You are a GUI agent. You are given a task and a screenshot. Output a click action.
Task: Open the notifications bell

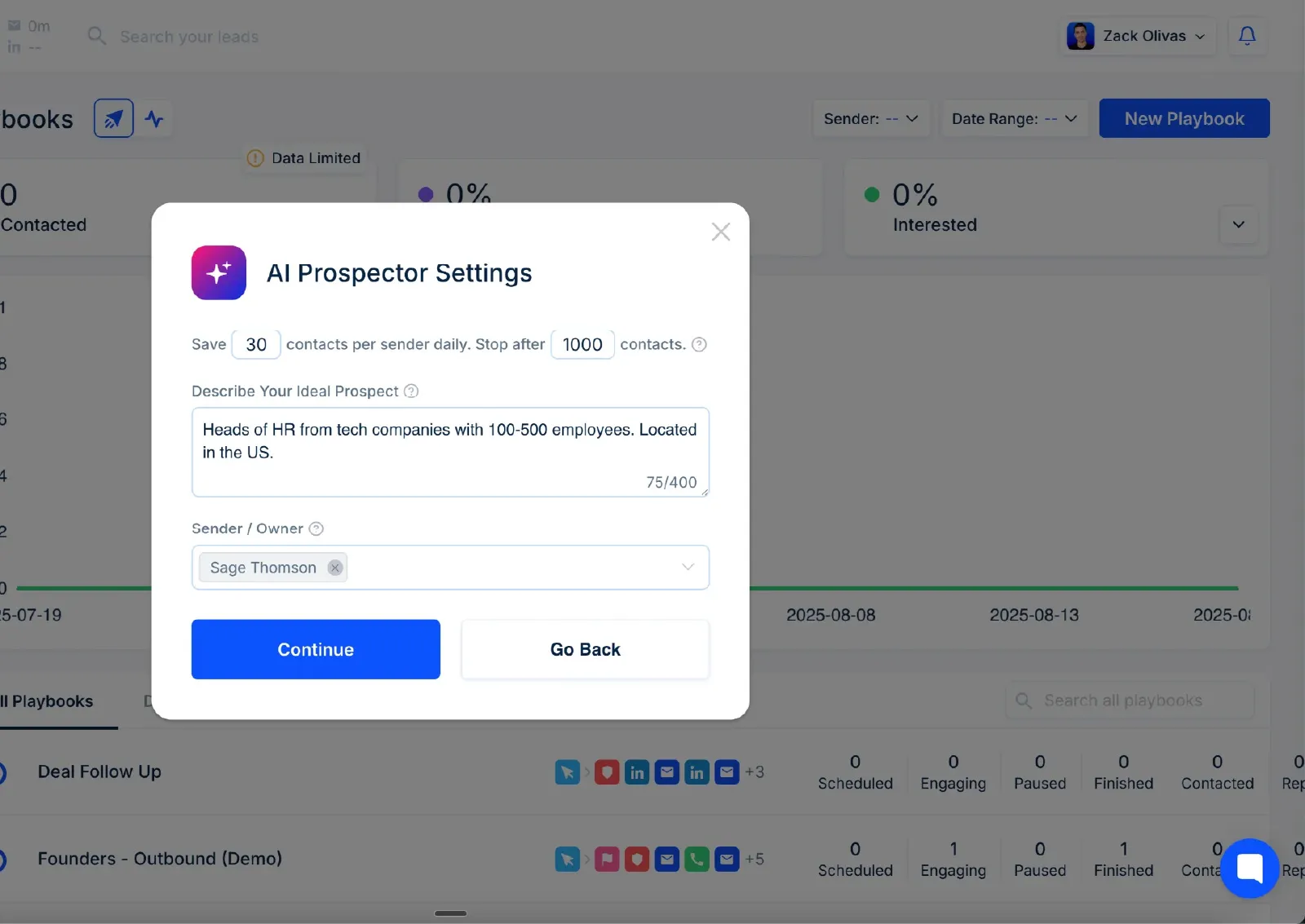point(1247,36)
